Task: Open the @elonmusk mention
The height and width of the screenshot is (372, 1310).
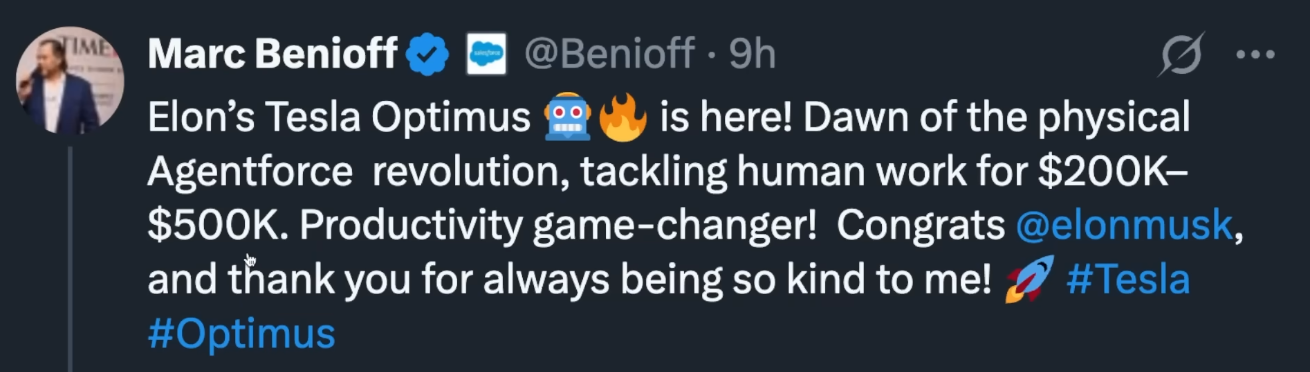Action: coord(1123,226)
